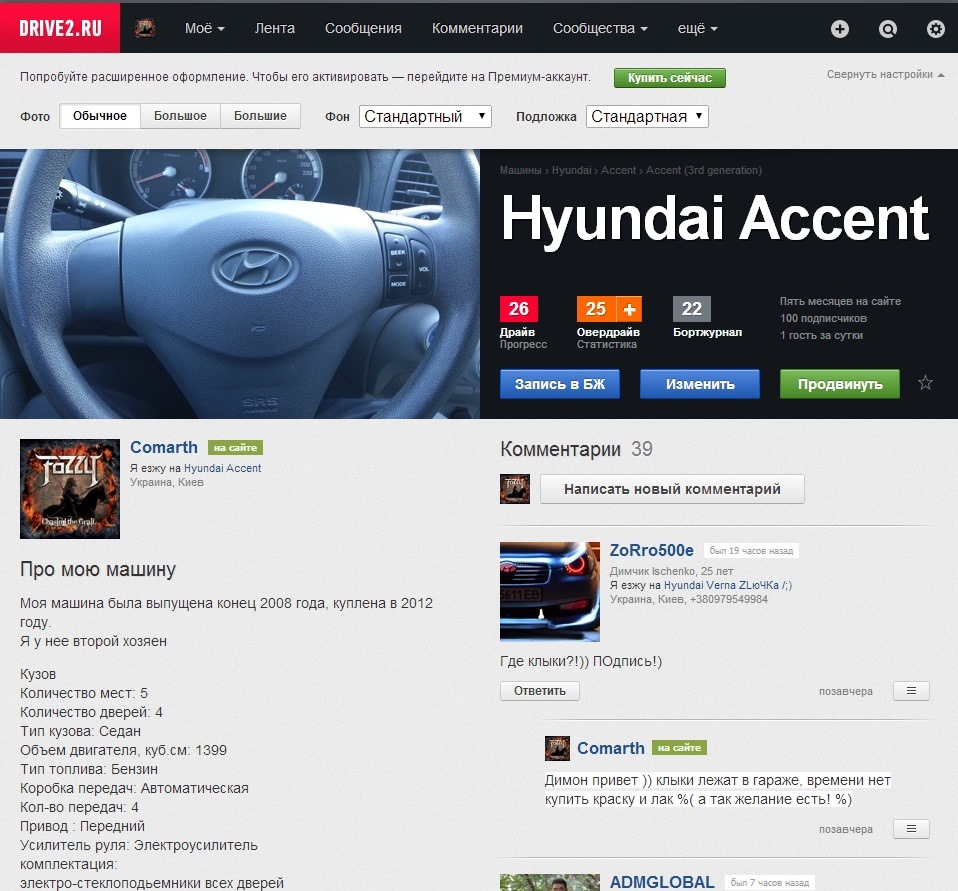
Task: Click the Статистика link under Овердрайв
Action: click(x=607, y=344)
